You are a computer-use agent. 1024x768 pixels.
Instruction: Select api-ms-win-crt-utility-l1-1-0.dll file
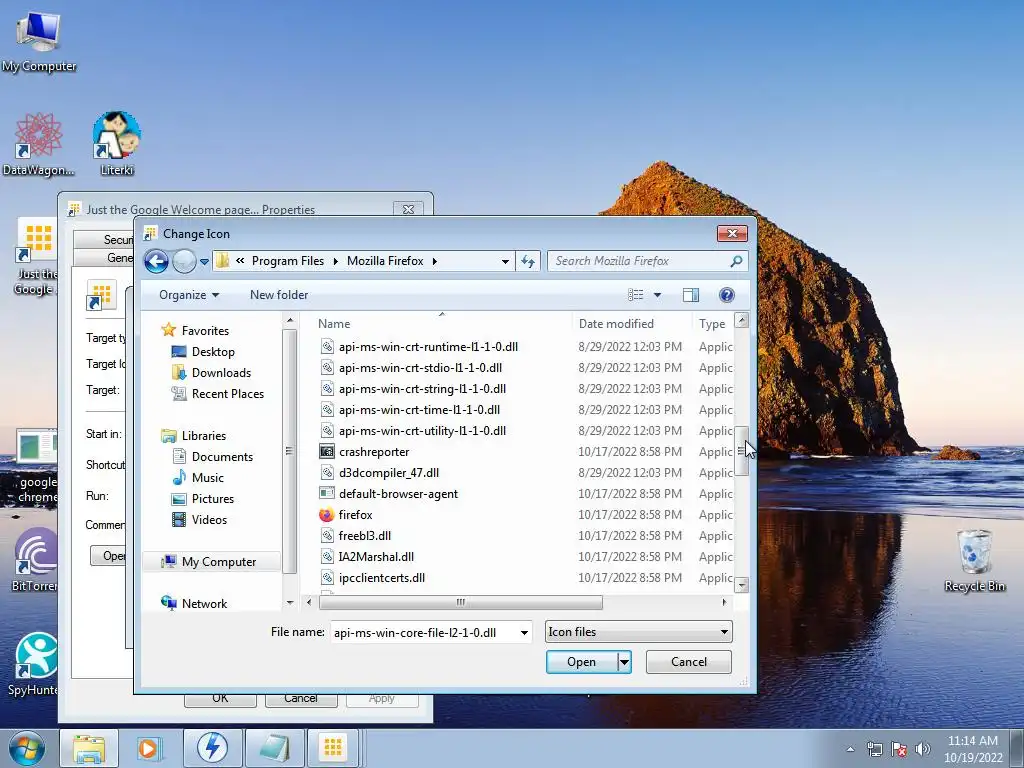(x=423, y=430)
